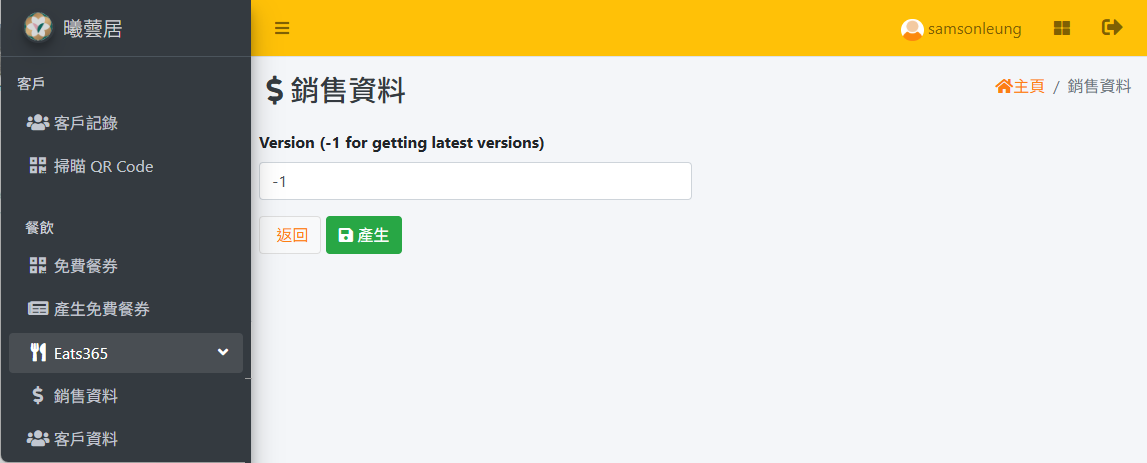Screen dimensions: 1147x463
Task: Click the 返回 back button
Action: pos(290,235)
